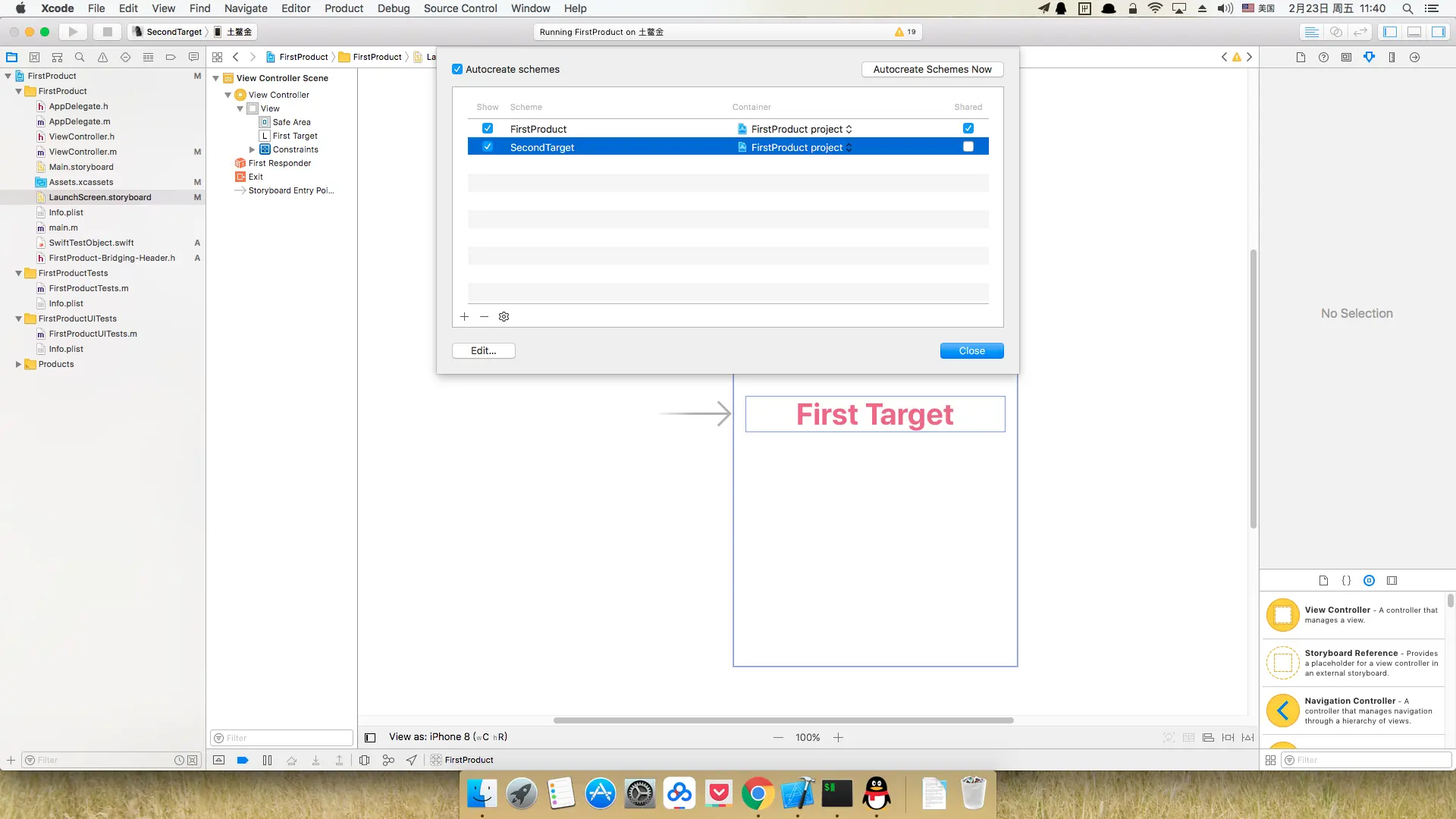Enable Shared checkbox for SecondTarget scheme

point(968,147)
